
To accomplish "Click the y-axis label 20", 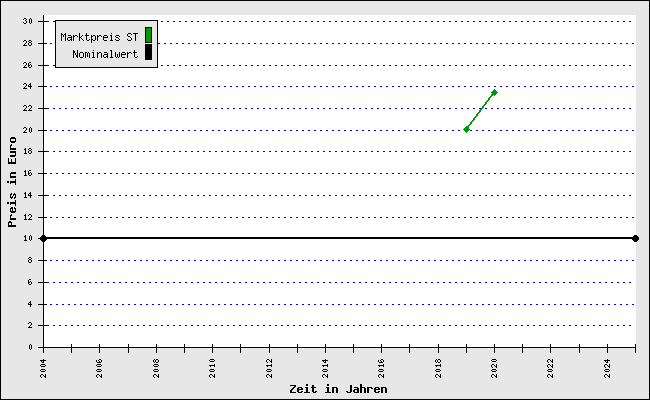I will [28, 130].
